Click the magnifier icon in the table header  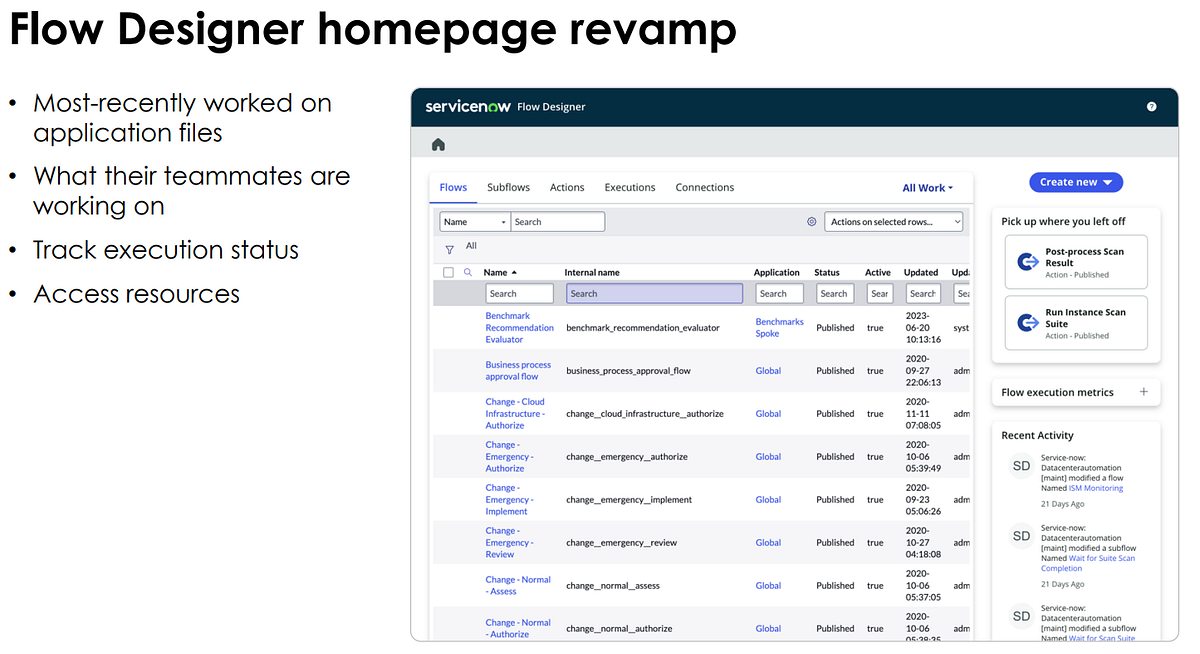click(467, 272)
